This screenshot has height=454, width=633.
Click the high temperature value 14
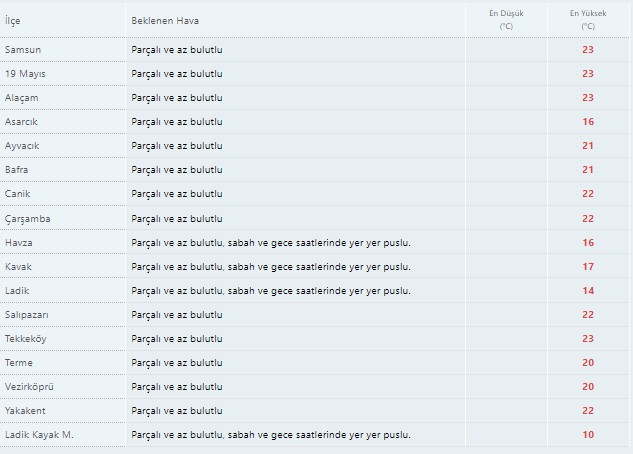588,291
